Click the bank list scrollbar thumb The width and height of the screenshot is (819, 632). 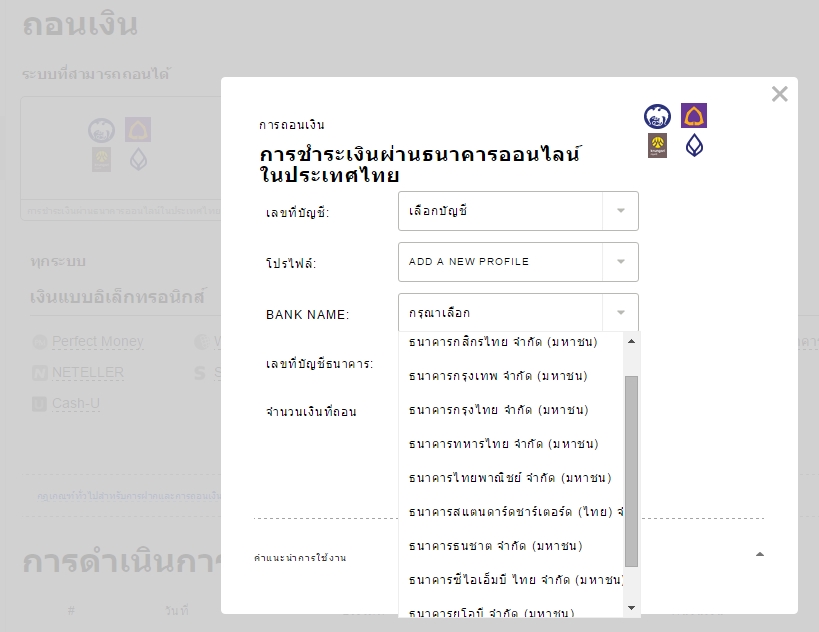pos(631,471)
